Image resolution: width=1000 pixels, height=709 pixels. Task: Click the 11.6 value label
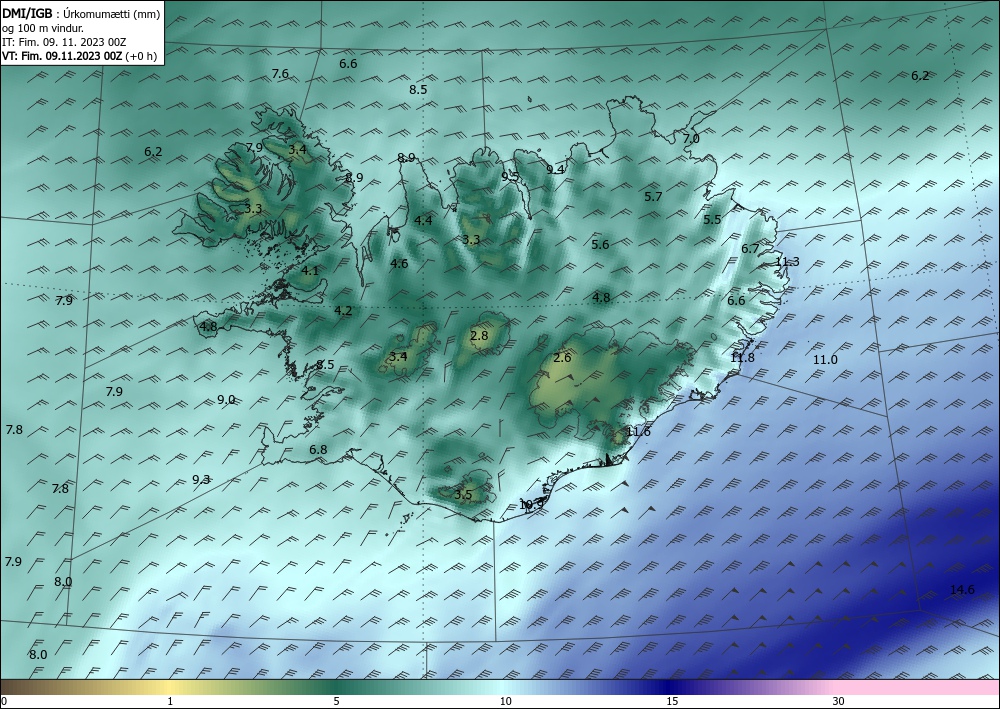638,432
